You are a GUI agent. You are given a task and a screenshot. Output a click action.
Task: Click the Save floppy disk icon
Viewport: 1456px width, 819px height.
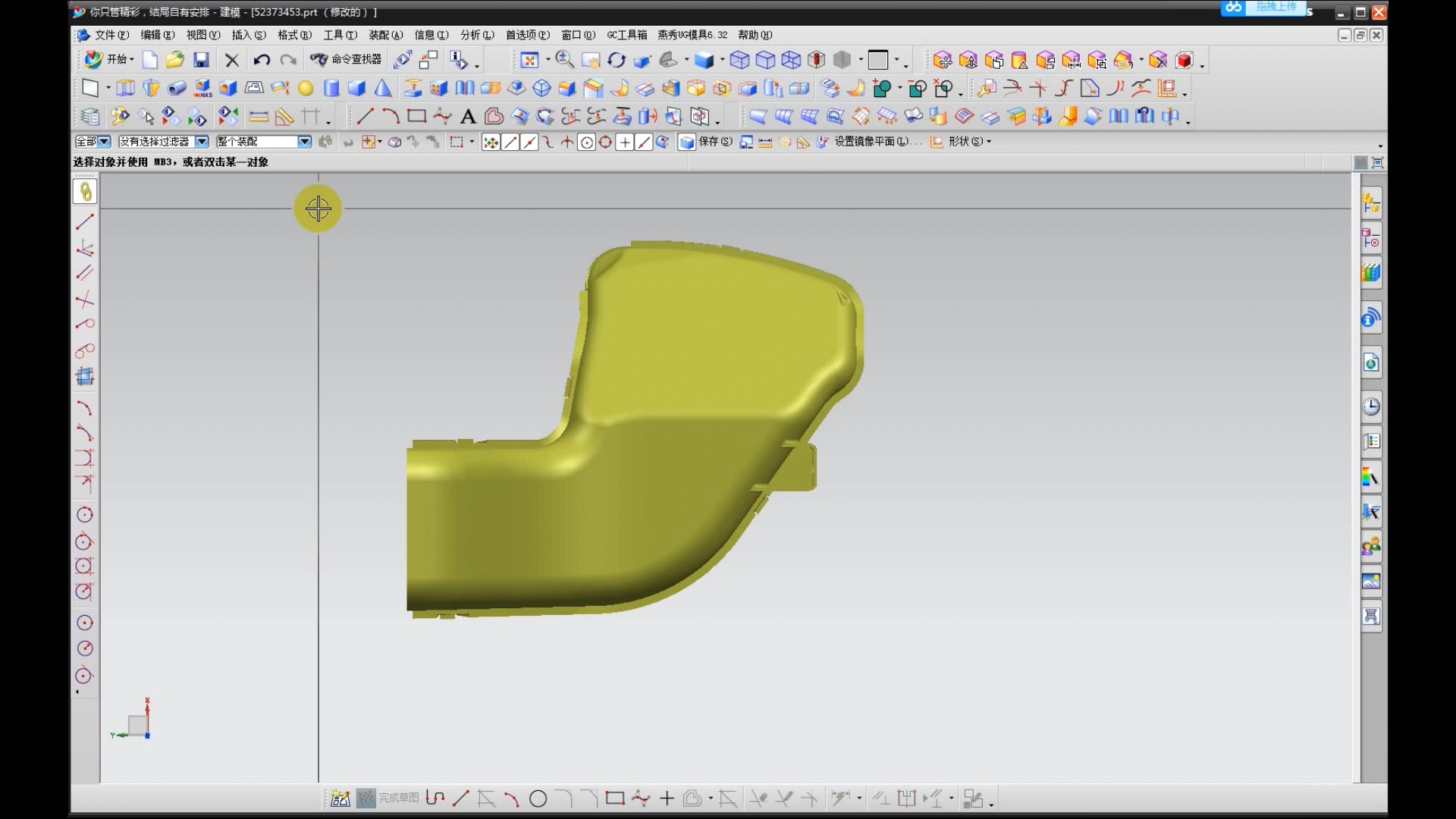201,60
